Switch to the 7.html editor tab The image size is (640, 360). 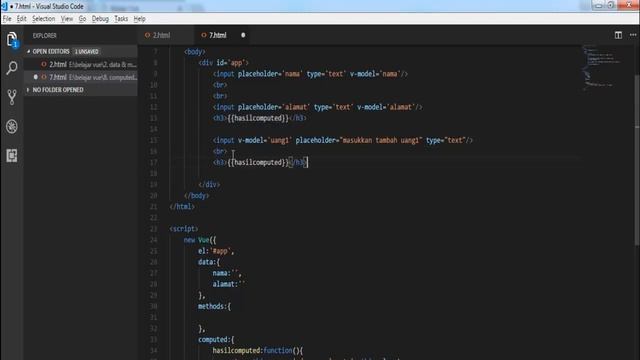coord(223,35)
